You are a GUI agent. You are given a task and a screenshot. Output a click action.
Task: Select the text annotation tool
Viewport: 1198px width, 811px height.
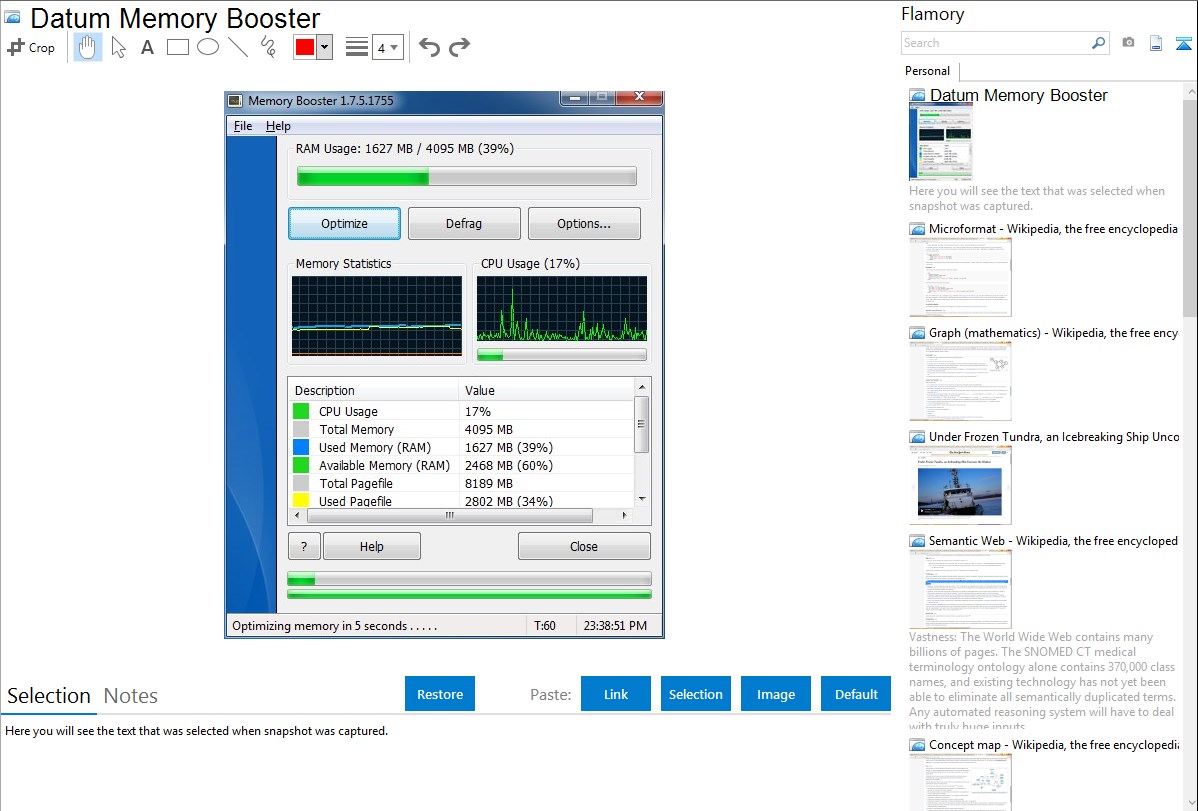(147, 47)
